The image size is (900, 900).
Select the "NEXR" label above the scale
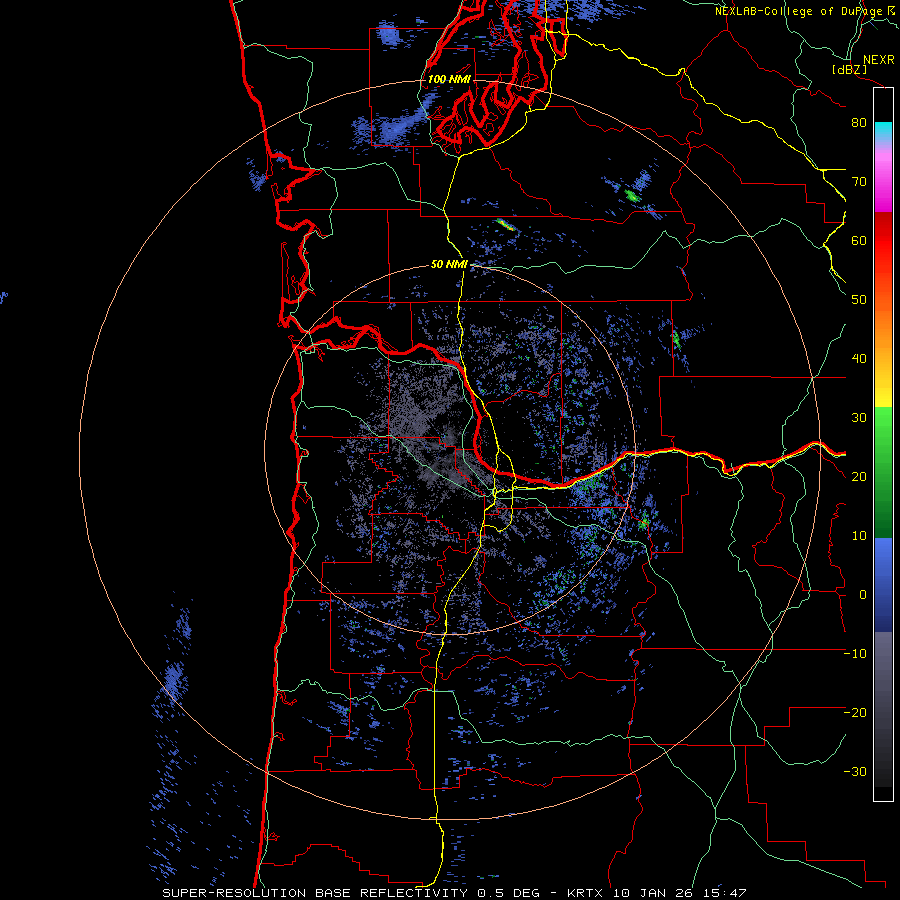pyautogui.click(x=879, y=60)
